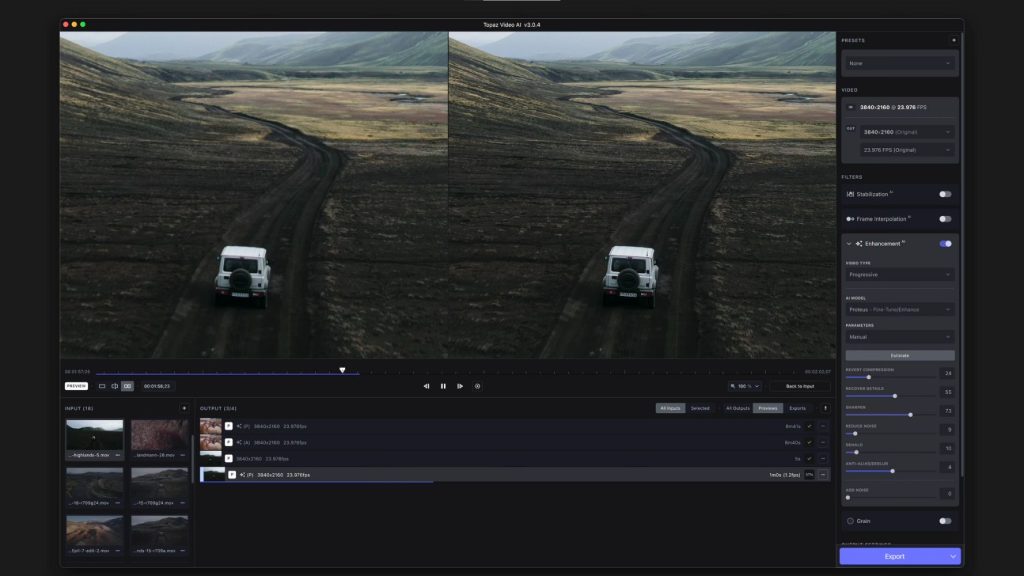Select the Selected filter tab
The width and height of the screenshot is (1024, 576).
tap(700, 408)
